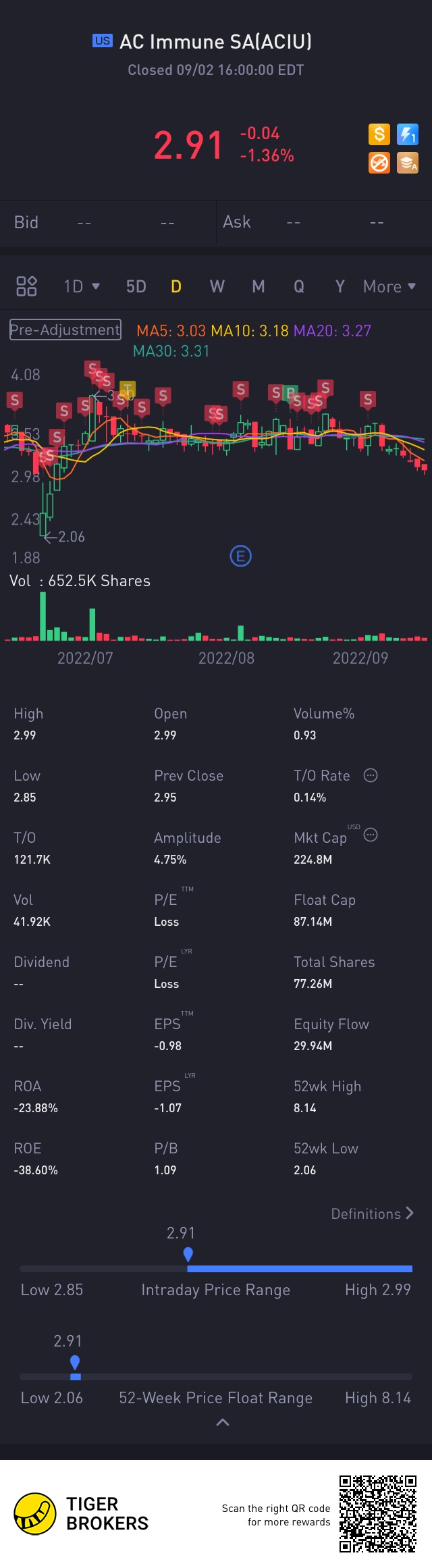This screenshot has height=1568, width=432.
Task: Tap the 2.91 marker on Intraday Price Range
Action: [x=188, y=1255]
